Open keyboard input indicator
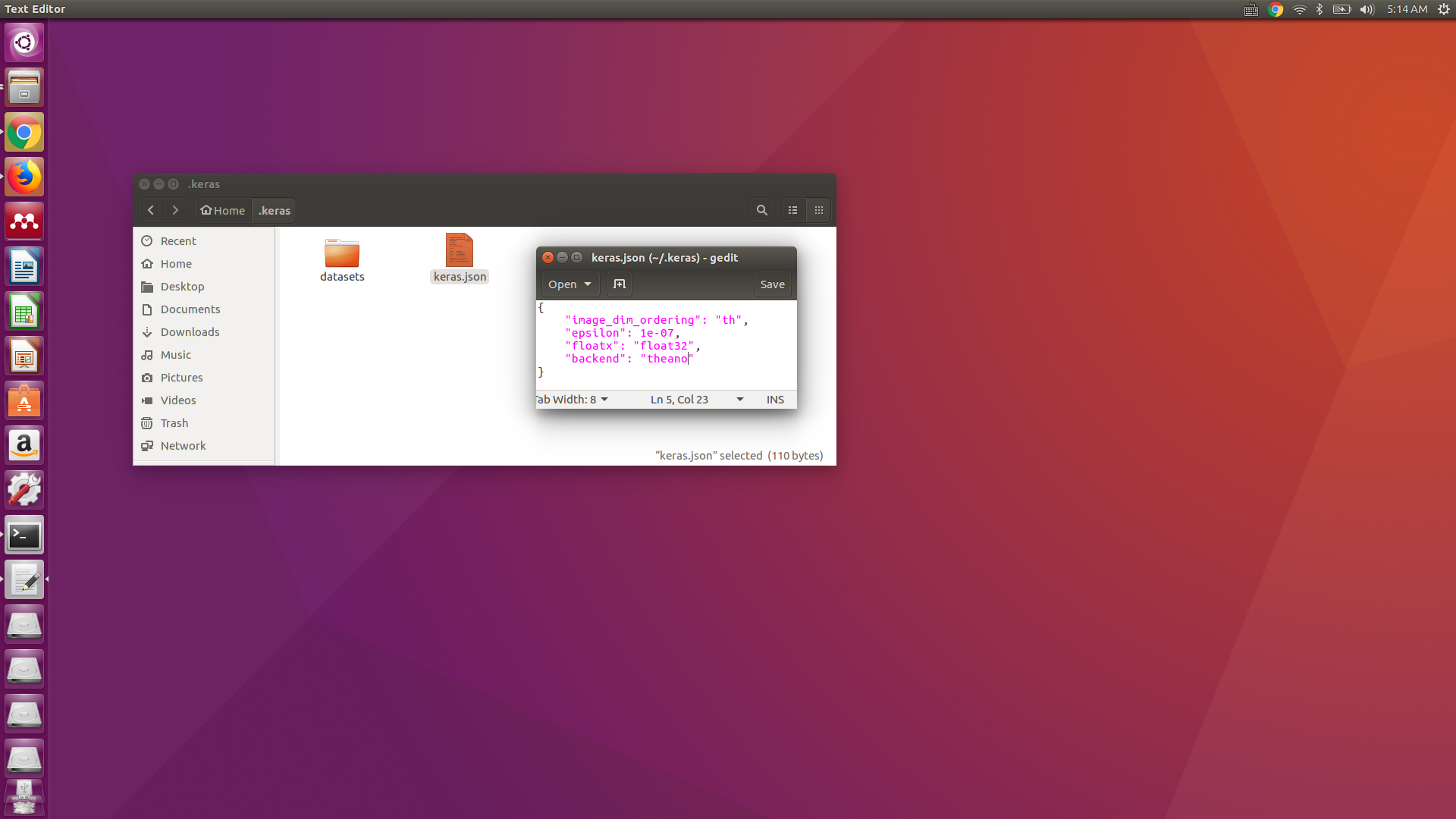Screen dimensions: 1456x819 click(x=1251, y=9)
